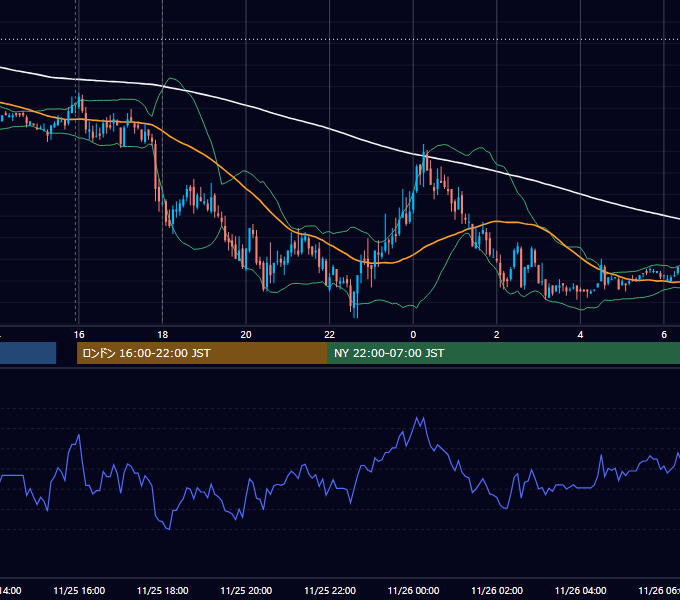Click the "11/25 20:00" date label
The image size is (680, 600).
[246, 590]
